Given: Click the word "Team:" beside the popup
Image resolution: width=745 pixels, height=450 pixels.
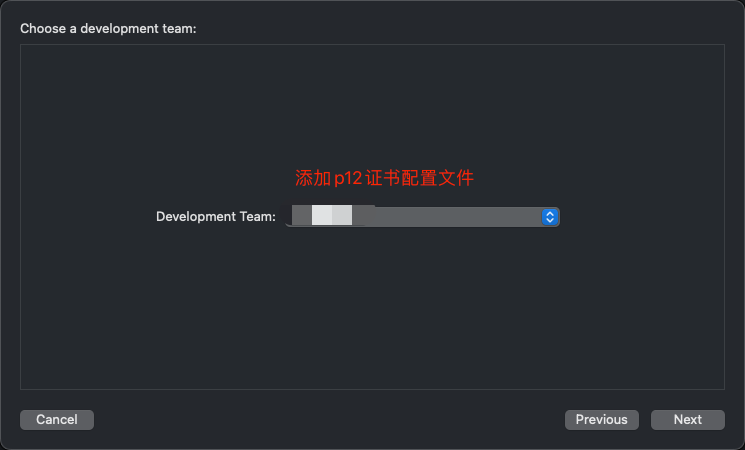Looking at the screenshot, I should [x=258, y=217].
